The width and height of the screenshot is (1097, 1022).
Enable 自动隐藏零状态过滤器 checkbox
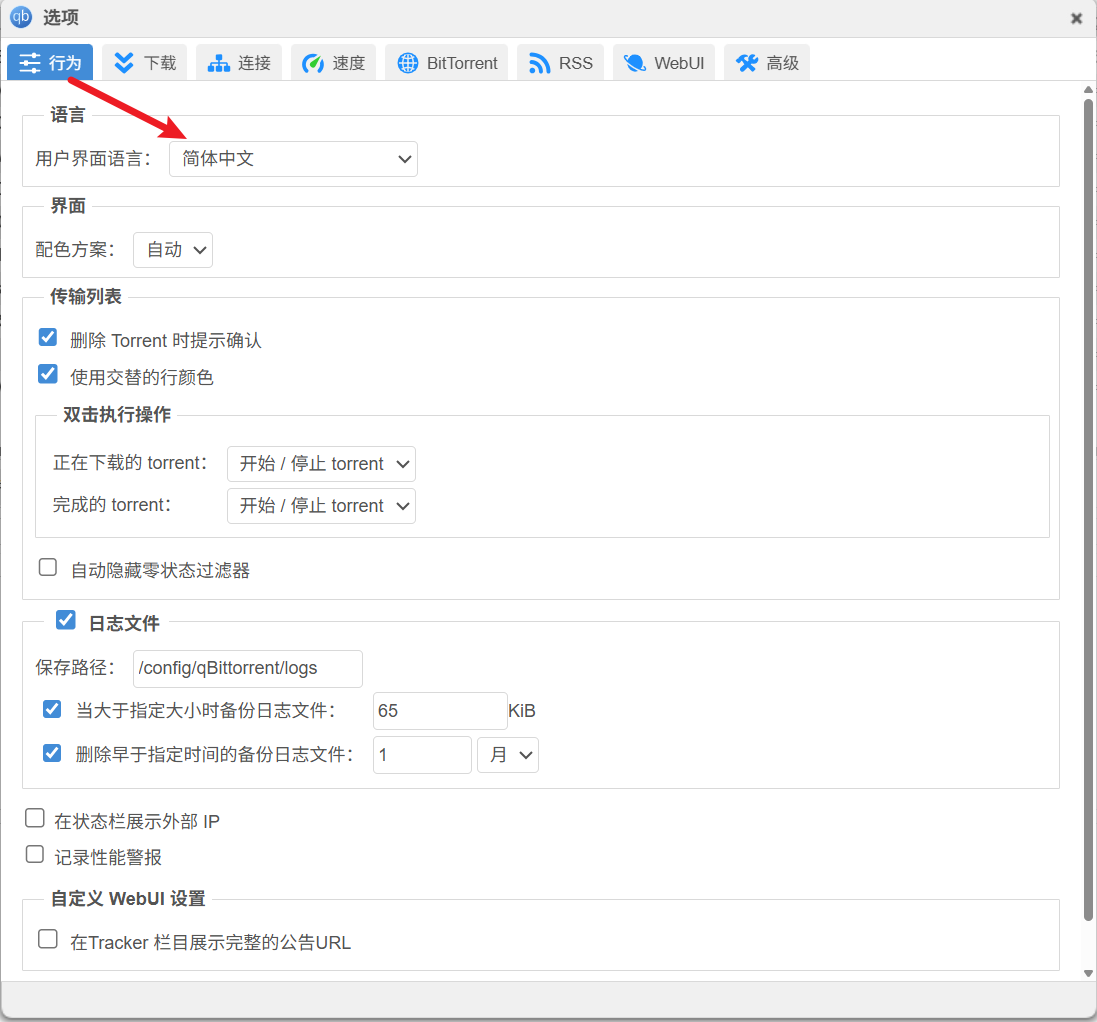(x=48, y=568)
